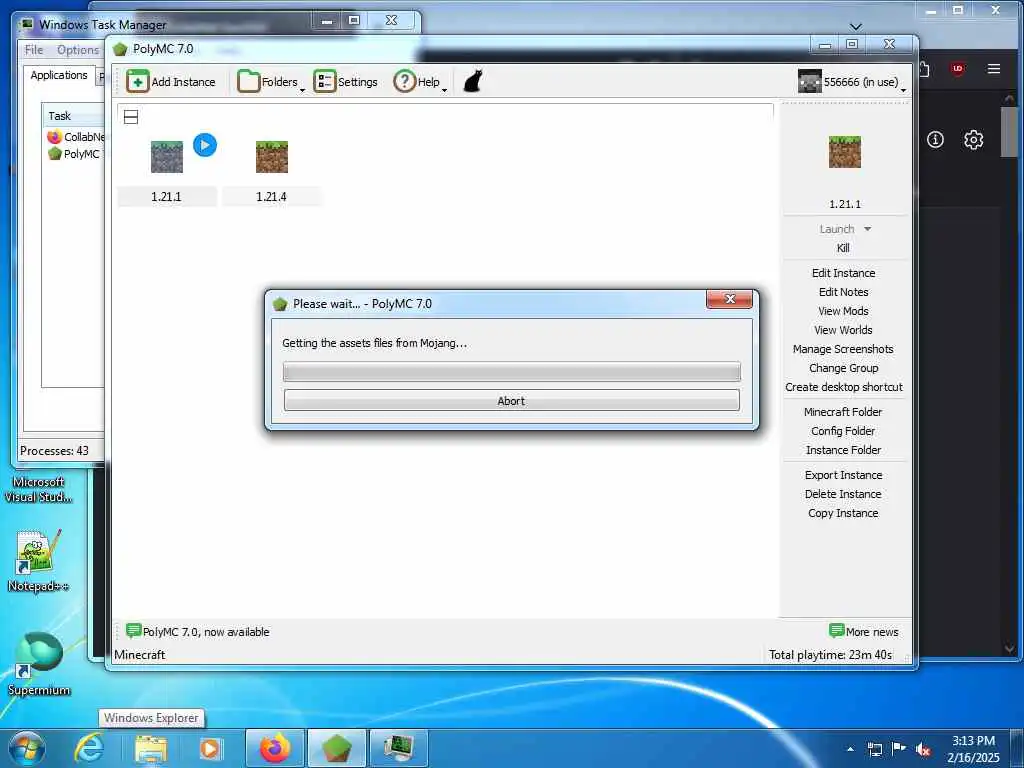
Task: Close the Please wait dialog
Action: coord(729,299)
